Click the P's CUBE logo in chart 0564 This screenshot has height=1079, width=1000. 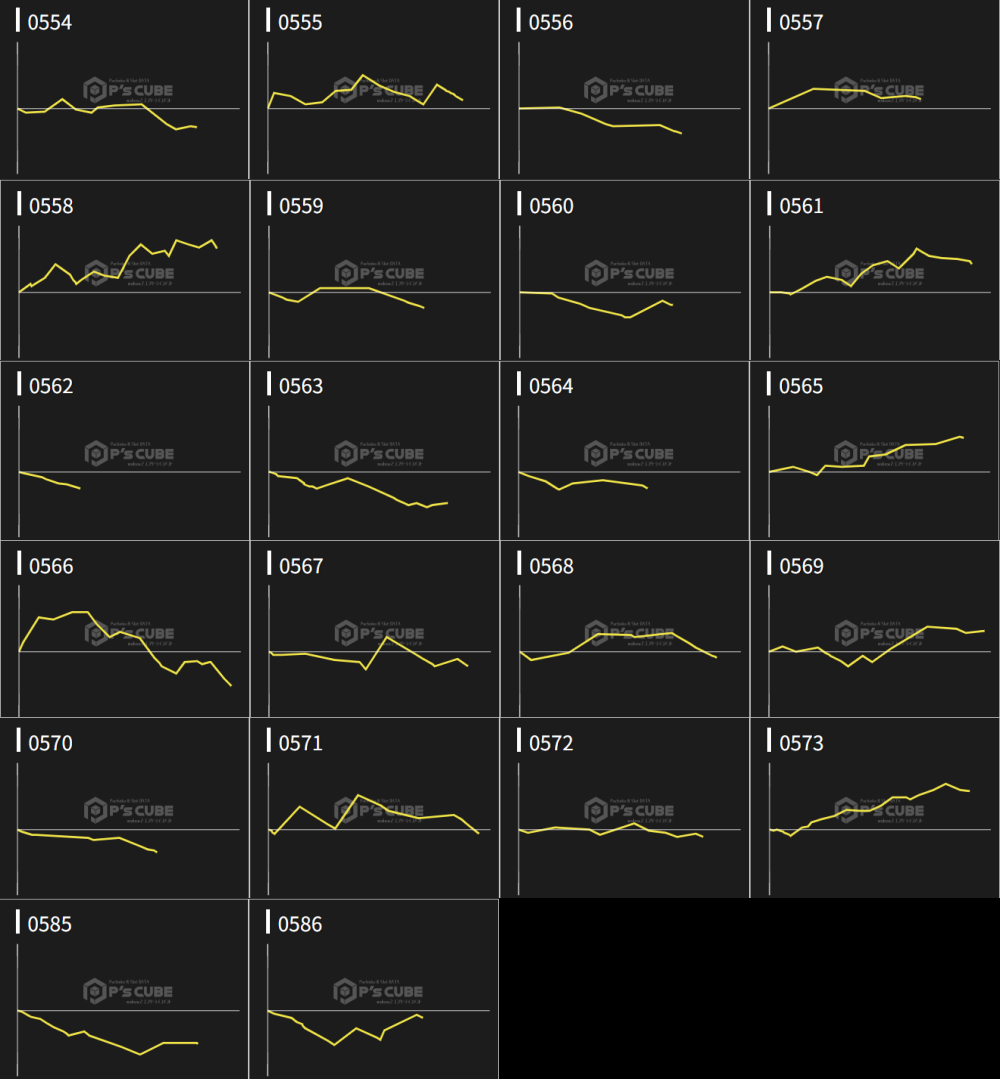[629, 454]
